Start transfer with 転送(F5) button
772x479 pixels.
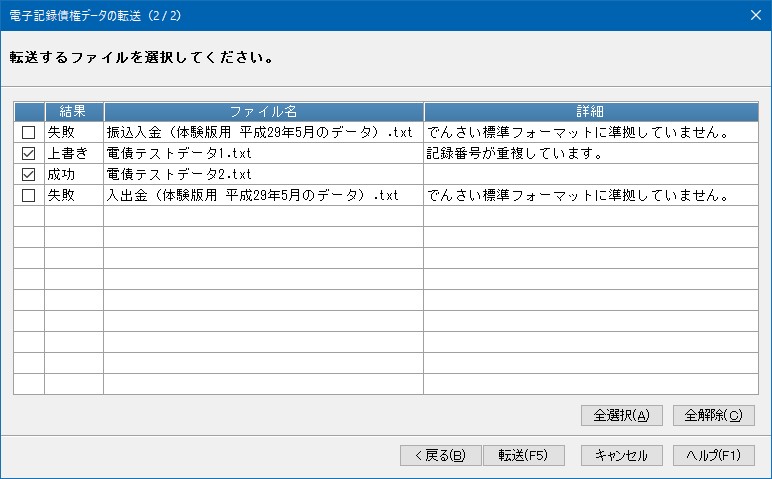[x=523, y=455]
